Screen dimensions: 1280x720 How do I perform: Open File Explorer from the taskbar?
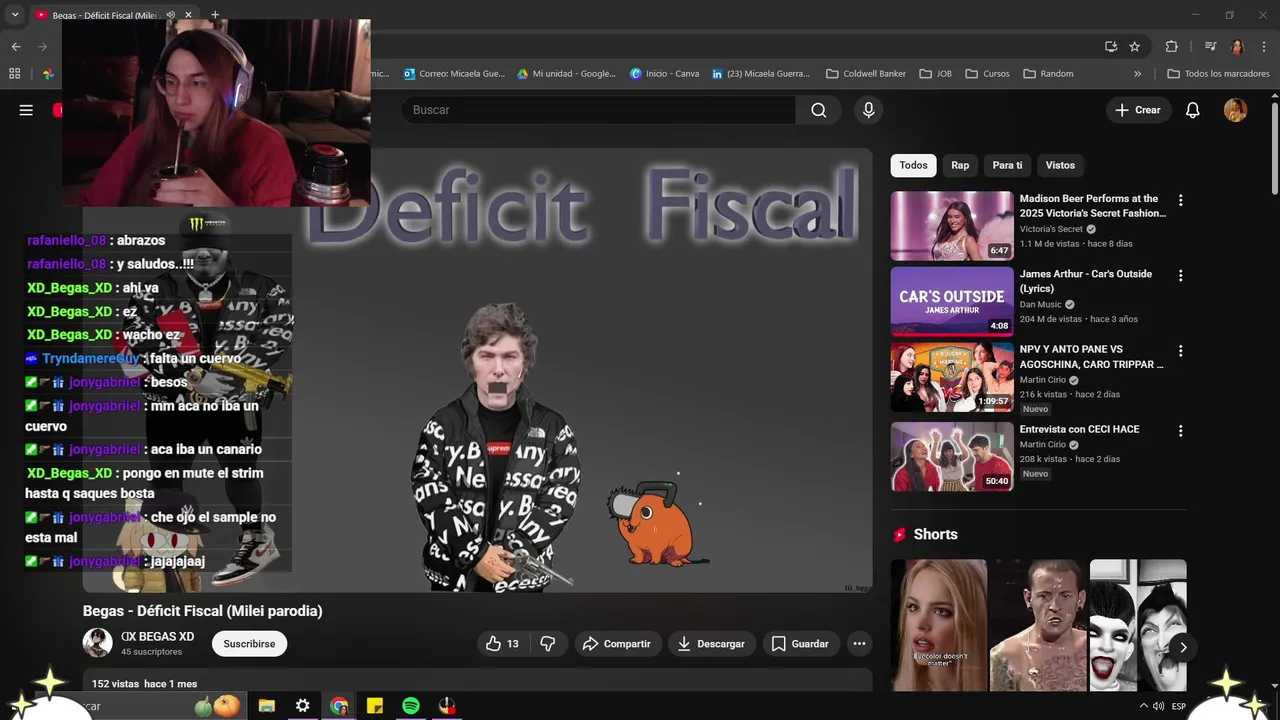click(x=266, y=706)
